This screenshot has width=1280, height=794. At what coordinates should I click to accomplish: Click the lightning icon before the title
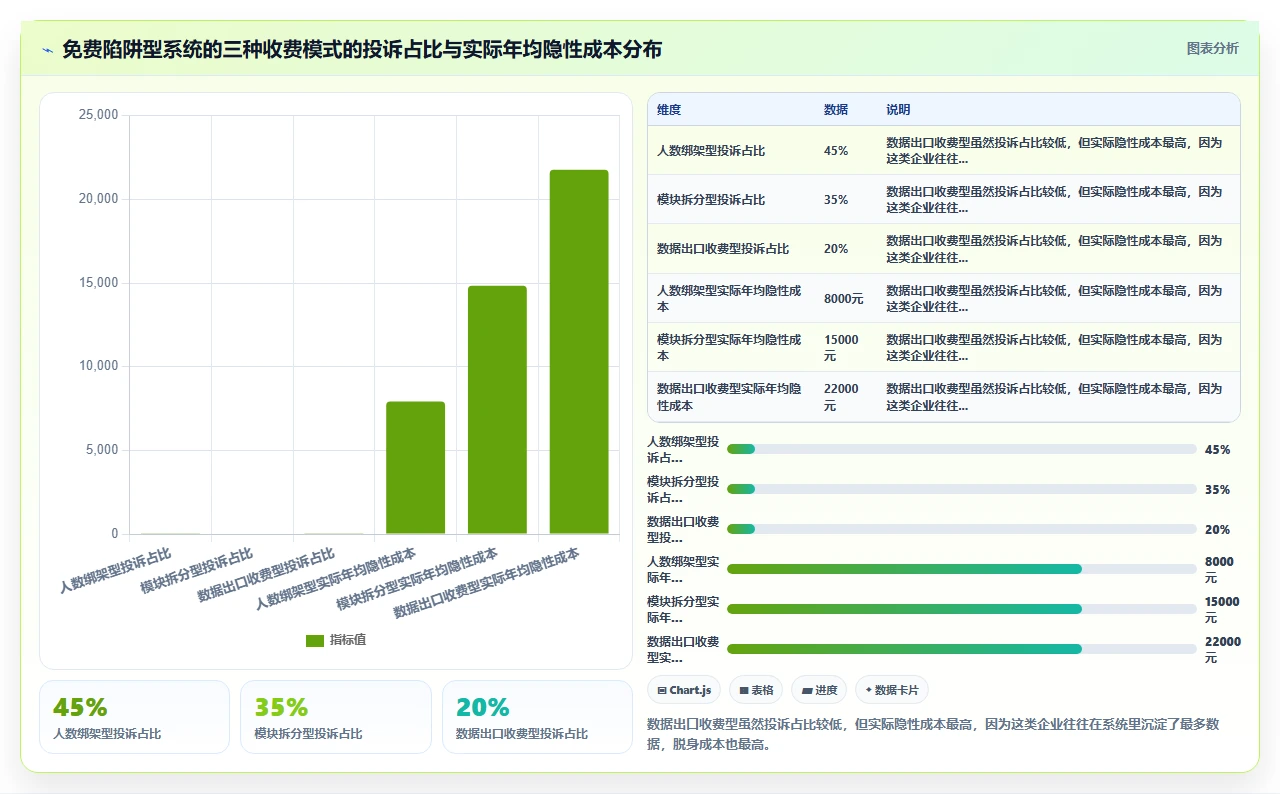coord(47,50)
